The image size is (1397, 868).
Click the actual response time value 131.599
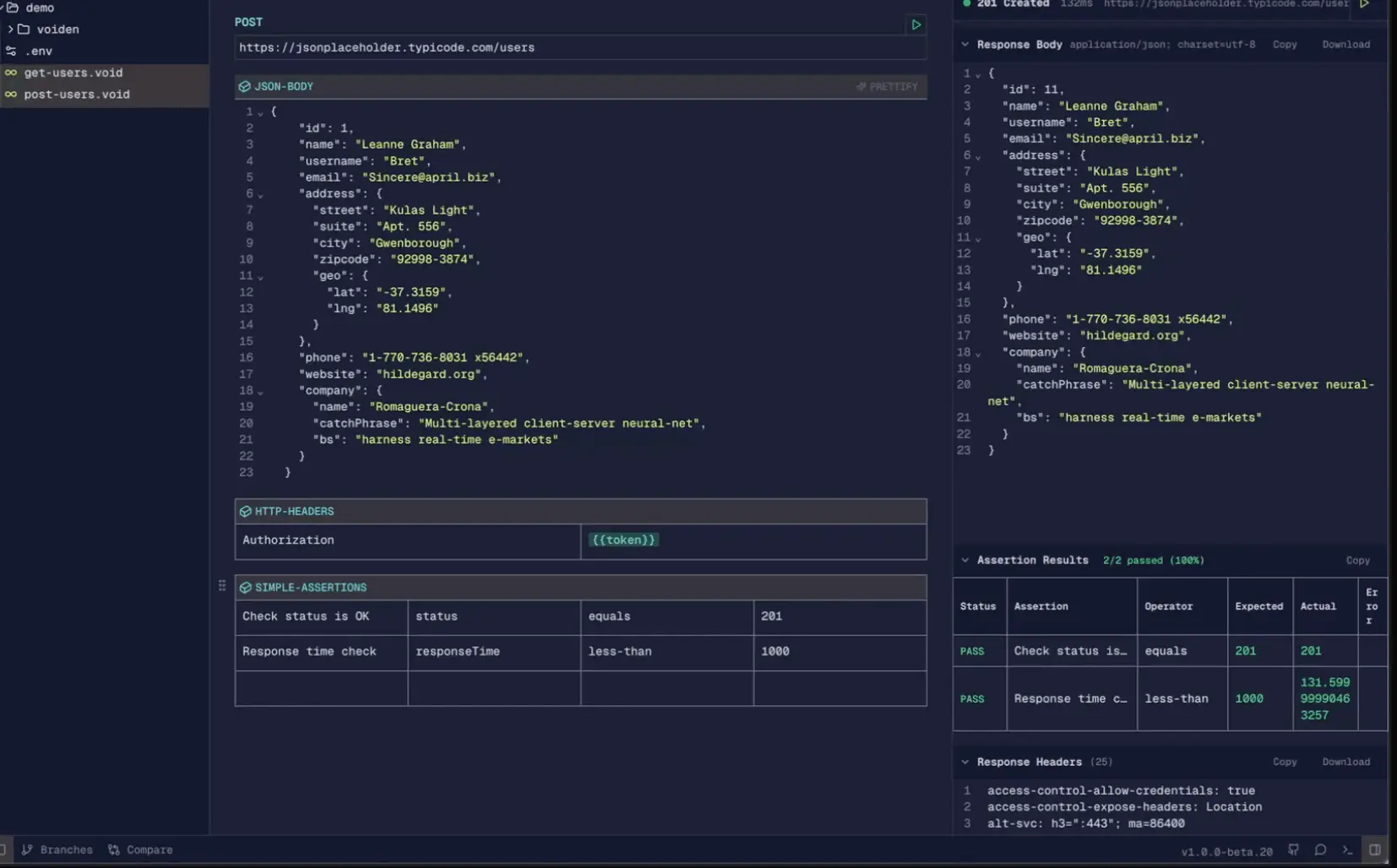1325,698
